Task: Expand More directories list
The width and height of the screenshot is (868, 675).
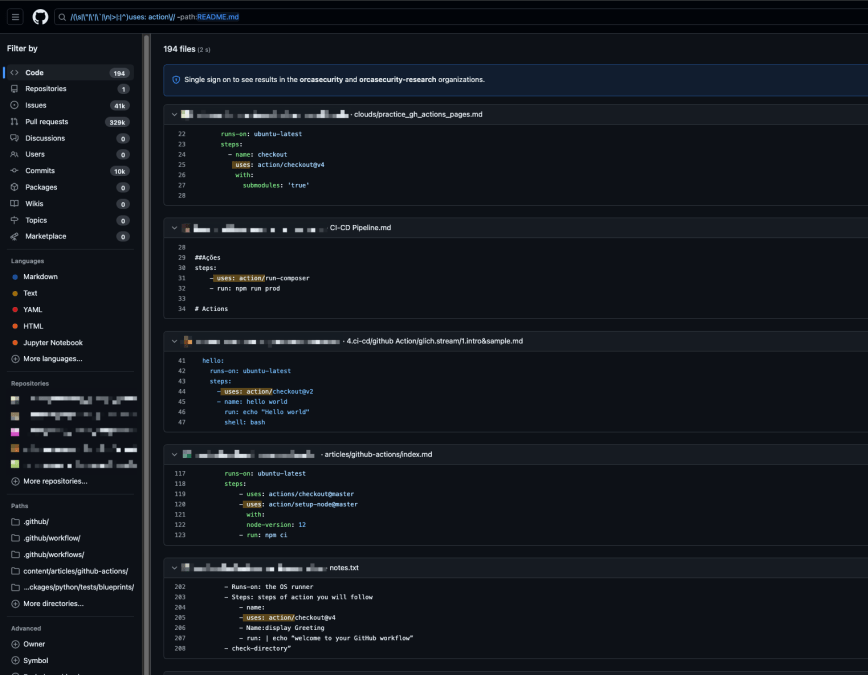Action: pos(48,604)
